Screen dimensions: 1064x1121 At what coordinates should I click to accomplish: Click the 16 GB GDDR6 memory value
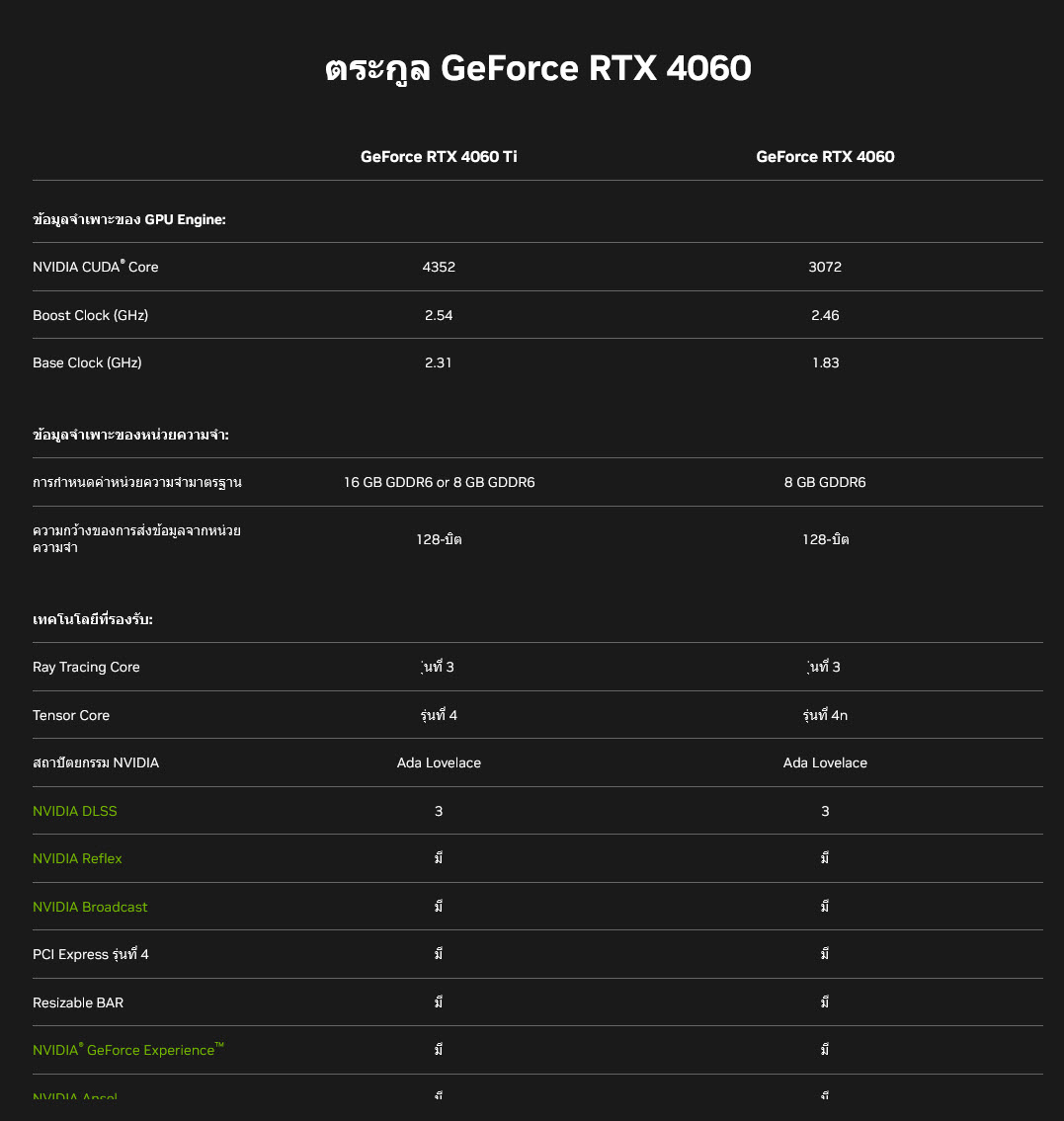tap(439, 482)
